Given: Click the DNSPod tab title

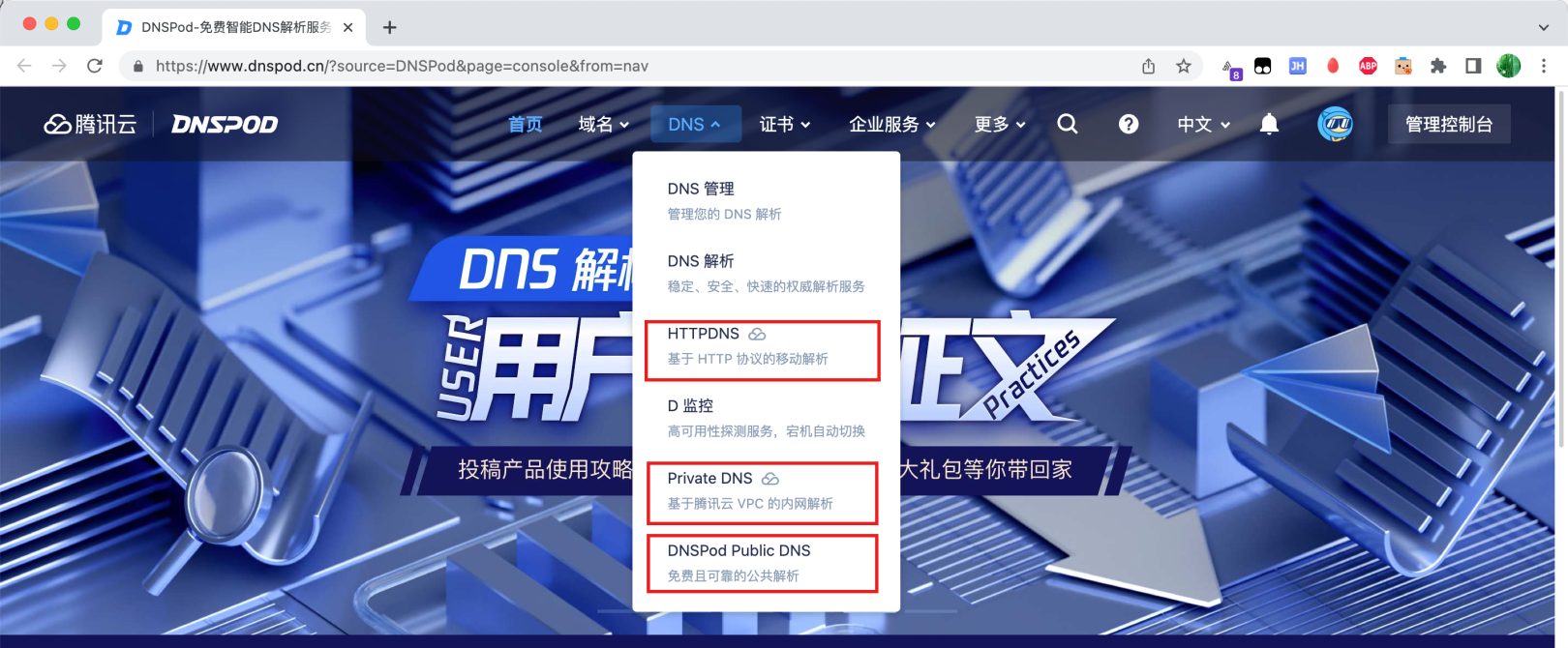Looking at the screenshot, I should 236,27.
